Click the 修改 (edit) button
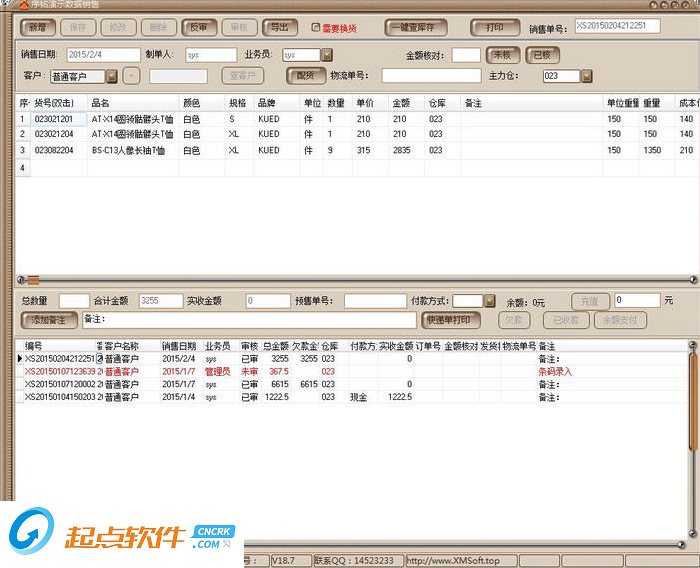 [118, 28]
